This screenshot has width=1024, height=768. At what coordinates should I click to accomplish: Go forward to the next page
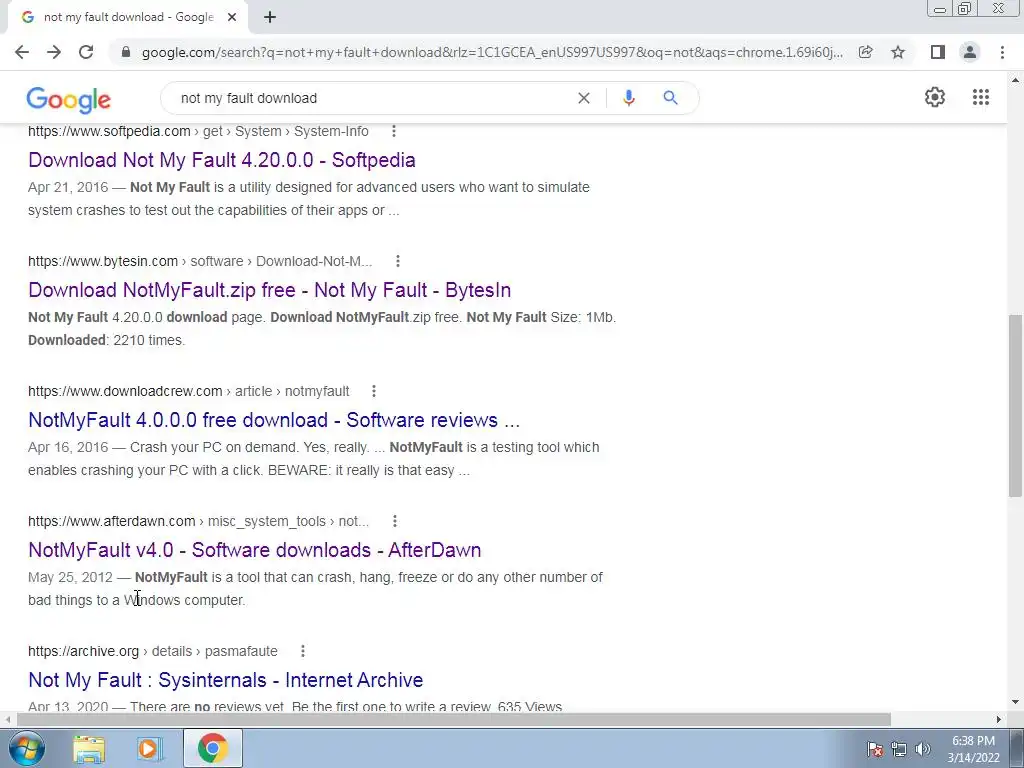tap(54, 52)
